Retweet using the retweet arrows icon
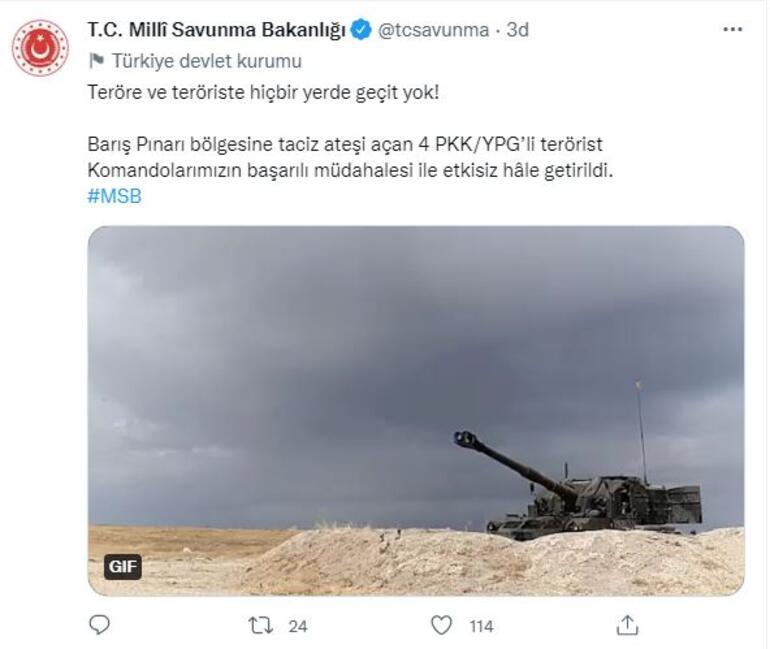Screen dimensions: 770x649 pos(259,625)
